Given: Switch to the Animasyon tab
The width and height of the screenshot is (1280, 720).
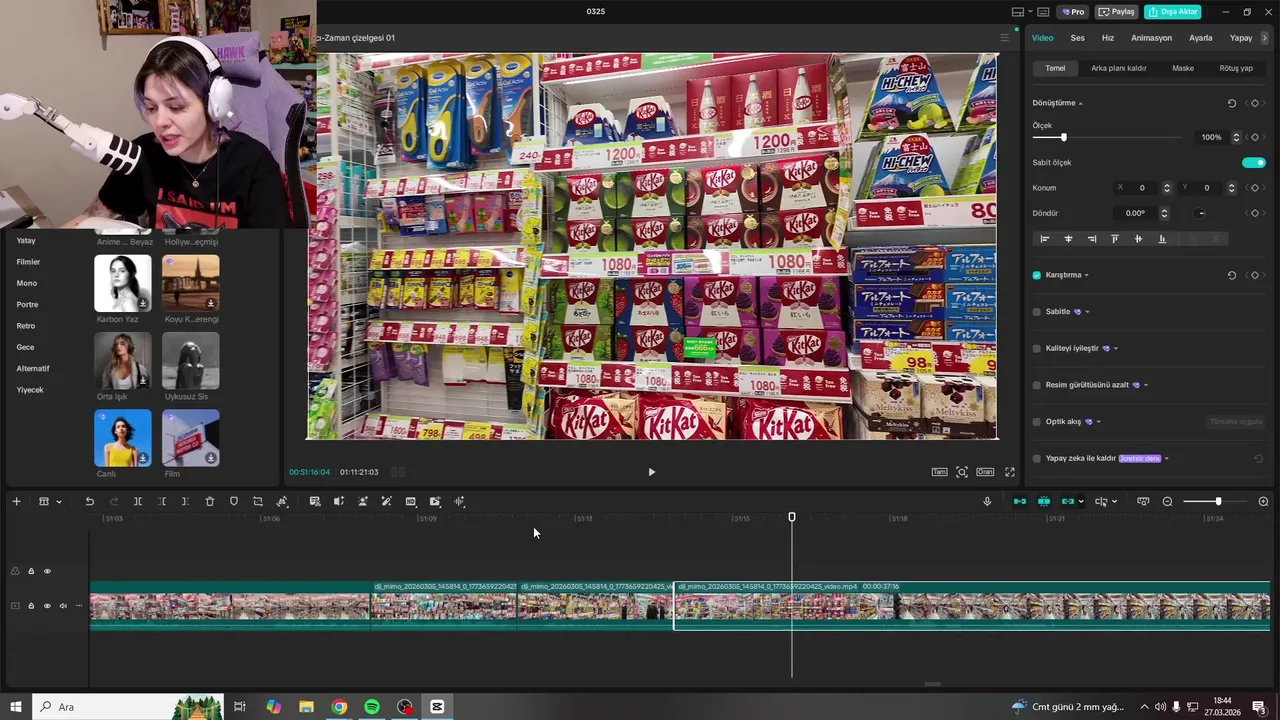Looking at the screenshot, I should coord(1151,38).
